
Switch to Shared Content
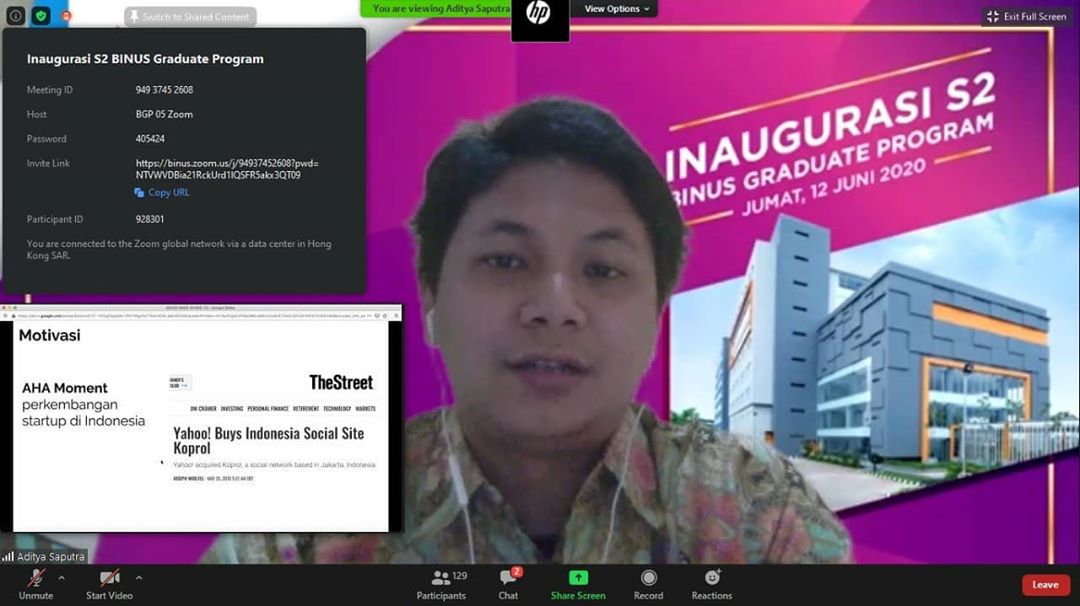[190, 17]
